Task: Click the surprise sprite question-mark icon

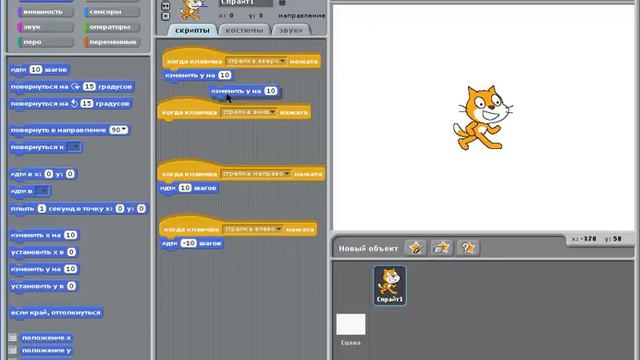Action: click(x=468, y=248)
